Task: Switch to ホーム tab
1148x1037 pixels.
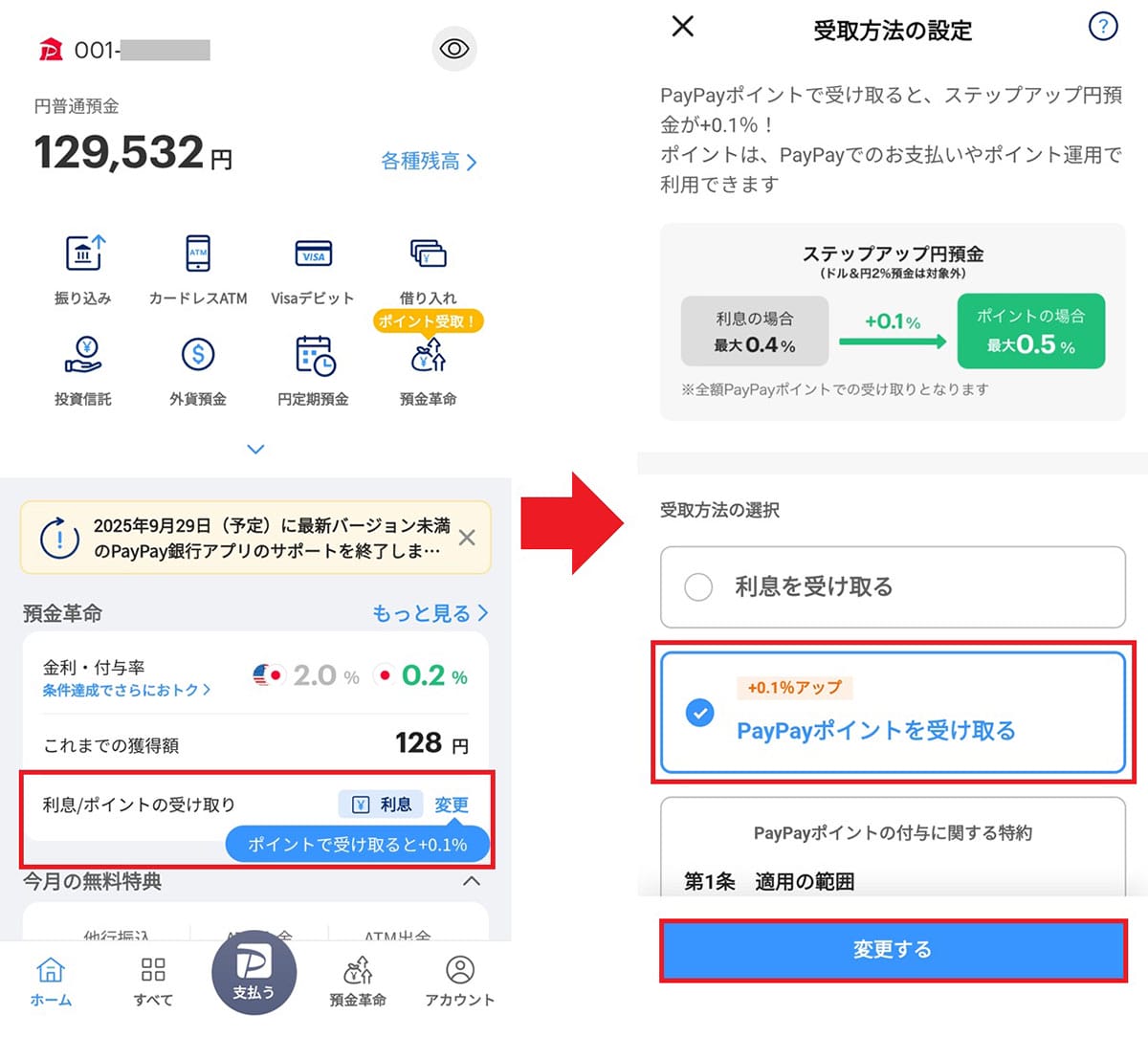Action: 51,982
